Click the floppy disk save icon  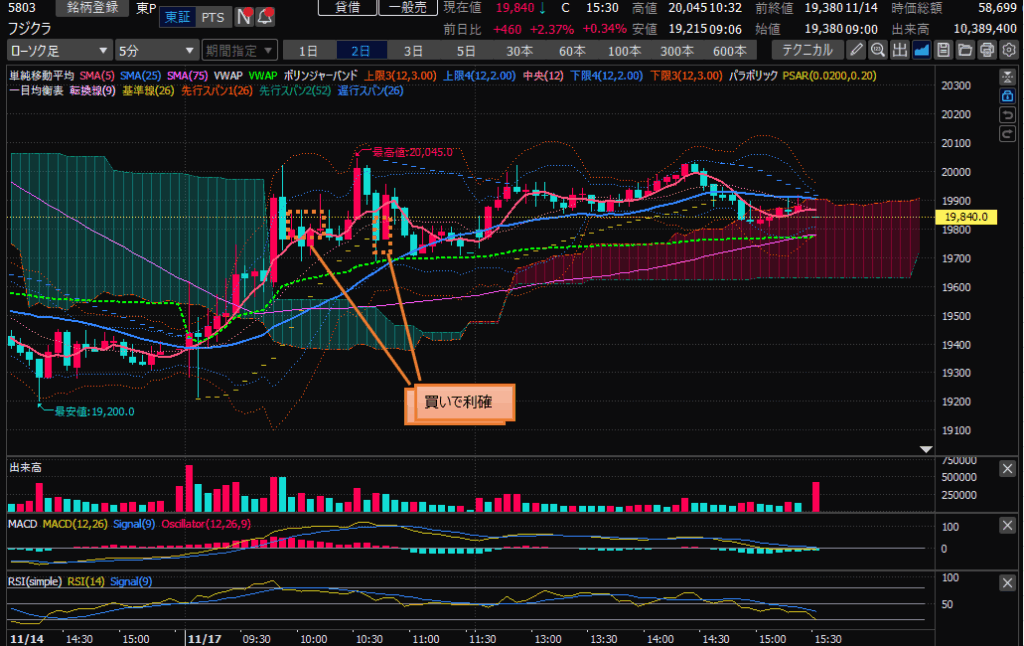943,50
